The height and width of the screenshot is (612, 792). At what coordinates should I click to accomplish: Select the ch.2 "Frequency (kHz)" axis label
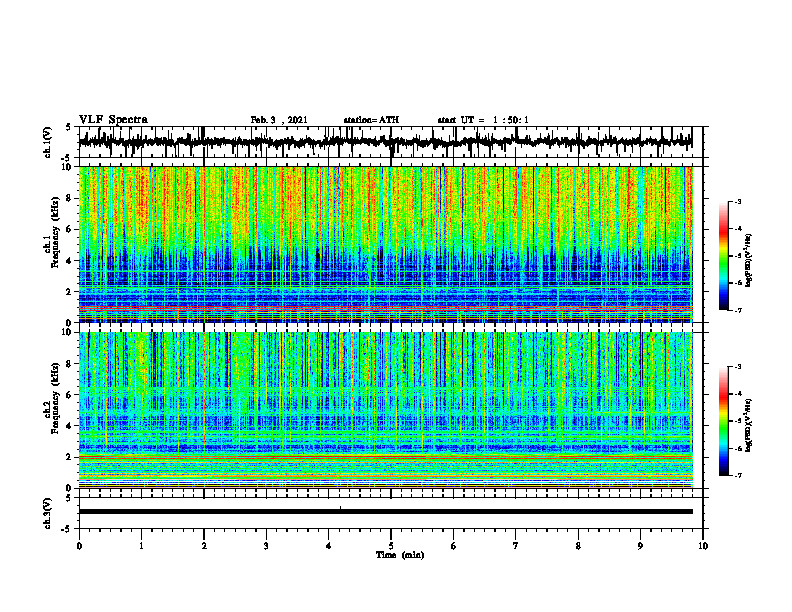pyautogui.click(x=55, y=398)
